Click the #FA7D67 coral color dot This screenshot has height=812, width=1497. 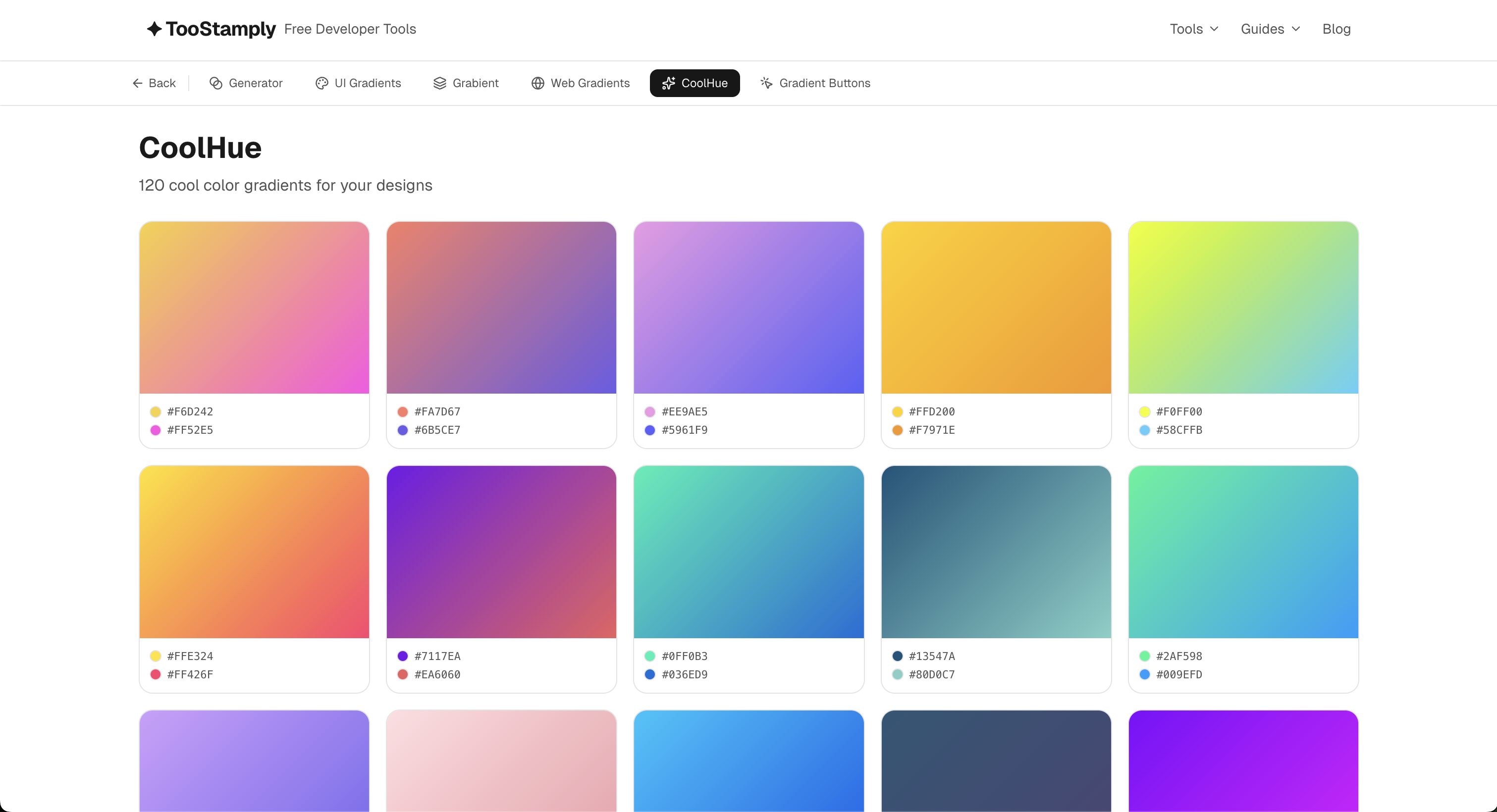[x=403, y=412]
